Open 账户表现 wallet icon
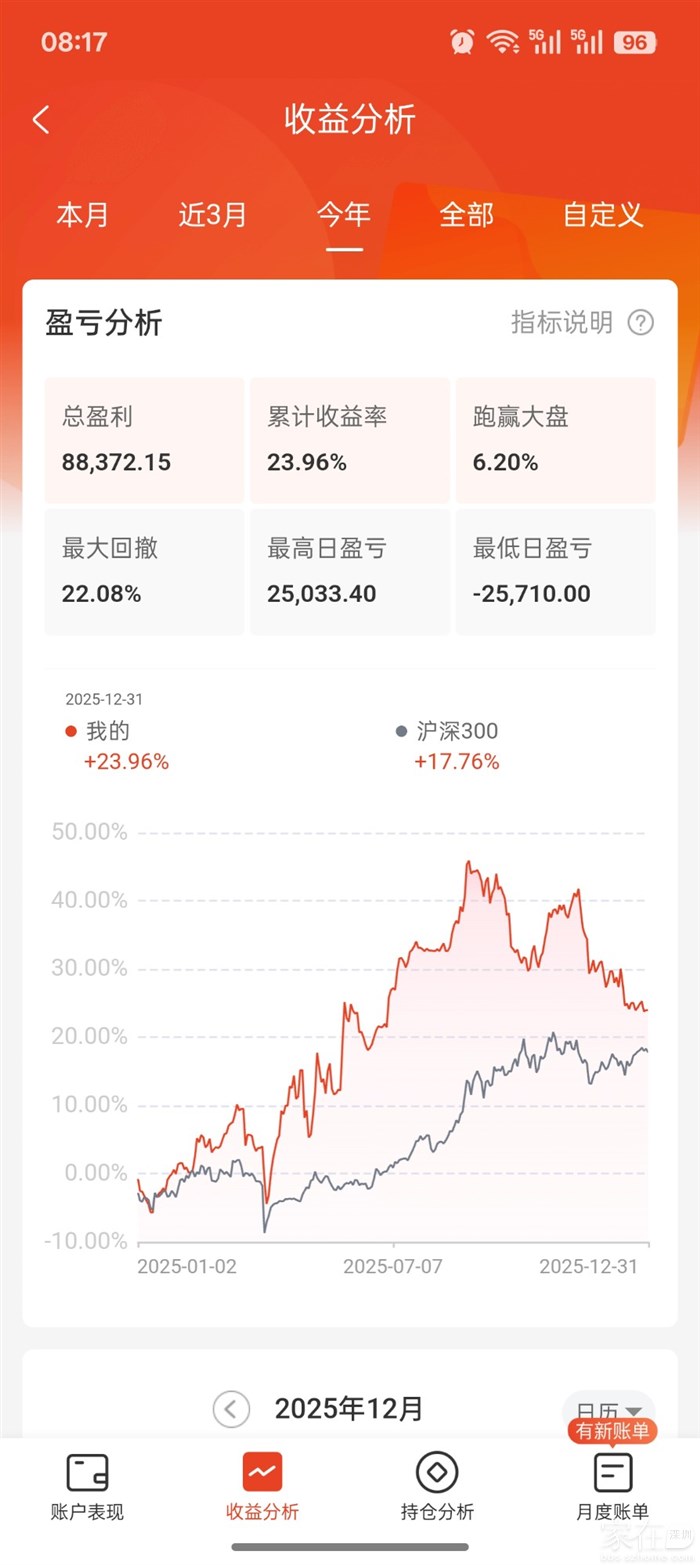Image resolution: width=700 pixels, height=1565 pixels. [x=87, y=1472]
